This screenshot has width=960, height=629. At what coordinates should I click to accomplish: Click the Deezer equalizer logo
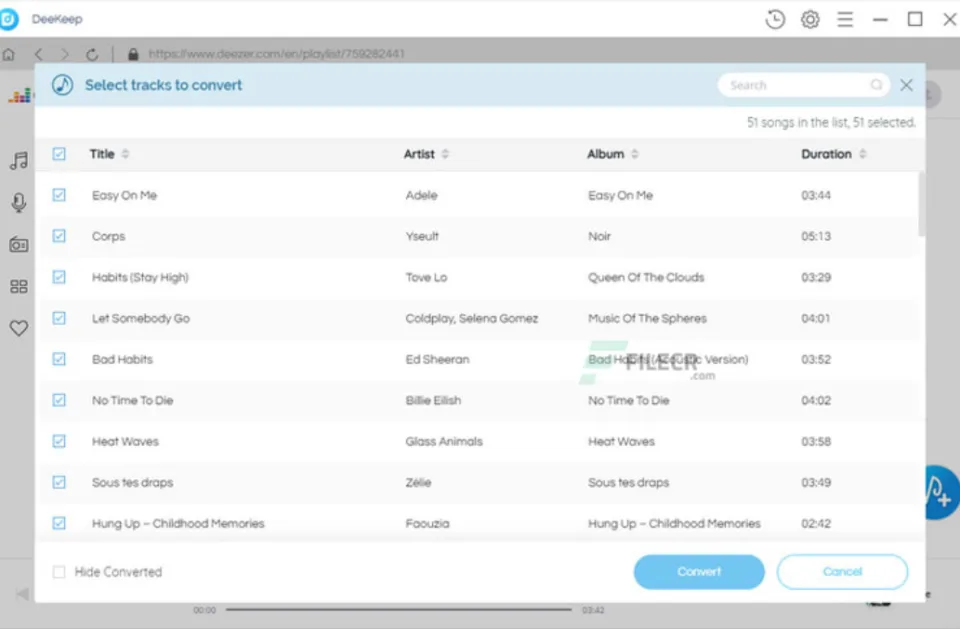[20, 96]
